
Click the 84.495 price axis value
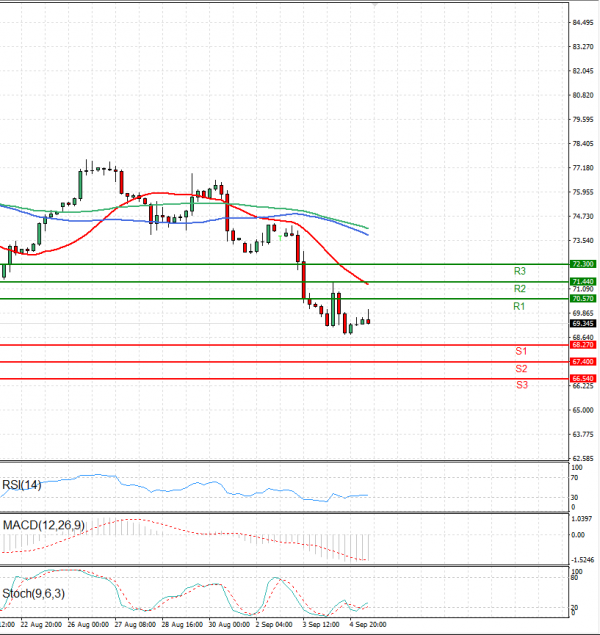point(583,23)
